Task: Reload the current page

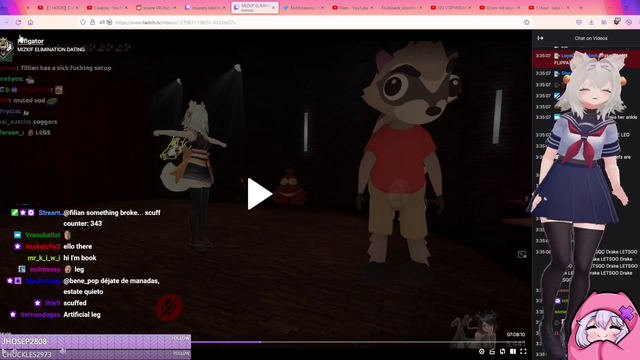Action: (18, 22)
